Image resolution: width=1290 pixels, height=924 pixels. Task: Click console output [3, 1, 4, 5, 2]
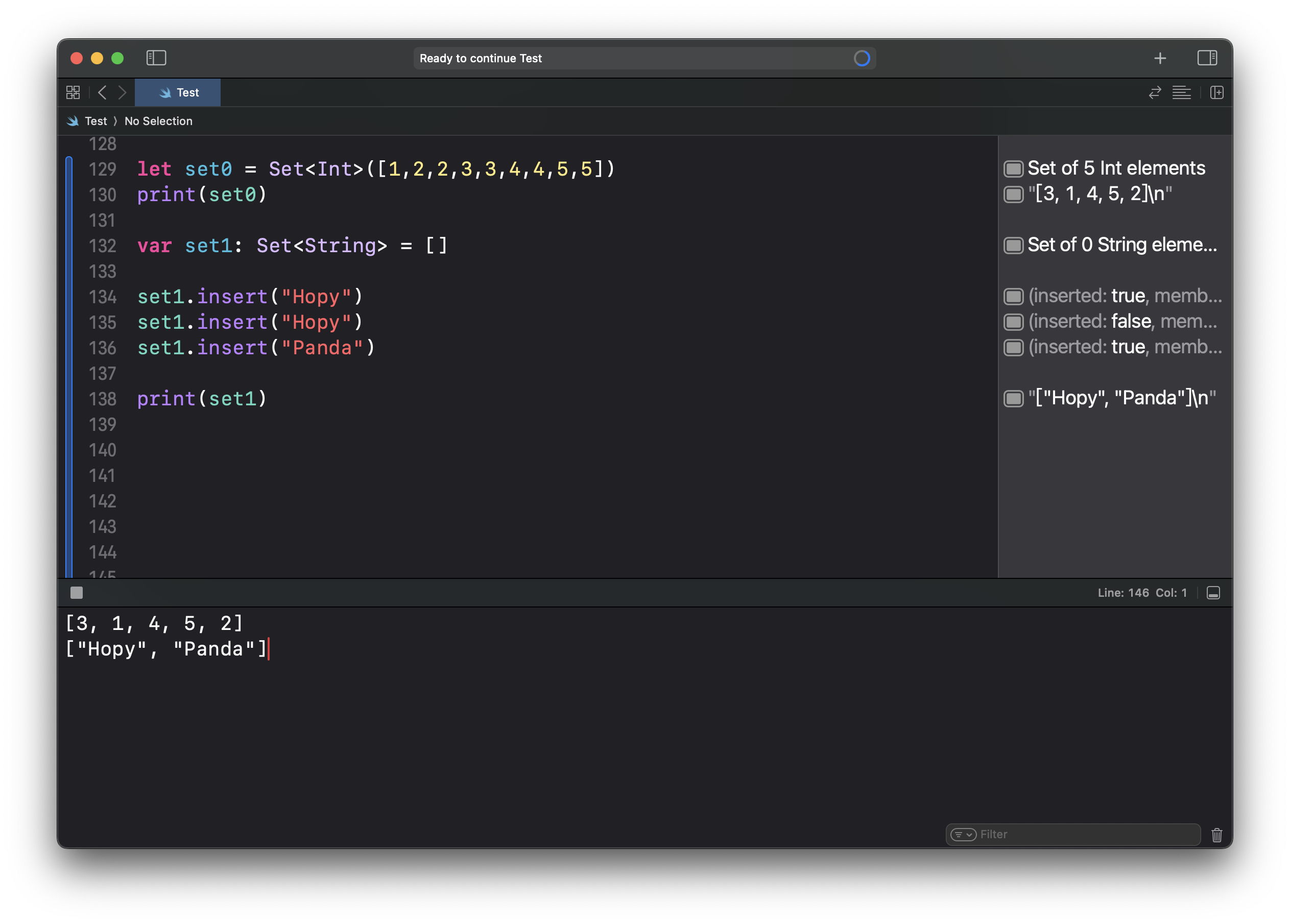154,623
